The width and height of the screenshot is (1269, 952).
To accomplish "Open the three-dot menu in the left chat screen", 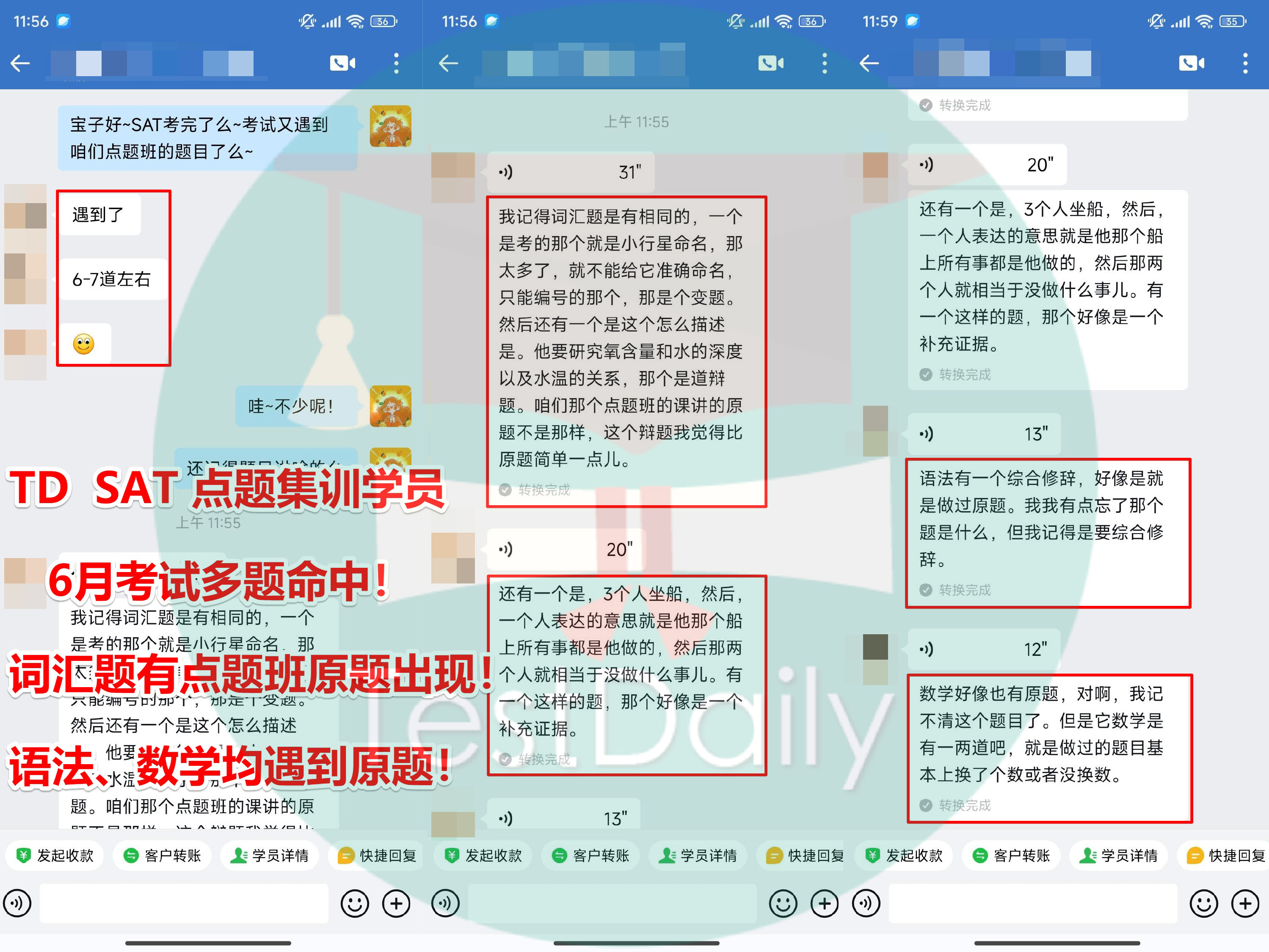I will coord(397,63).
